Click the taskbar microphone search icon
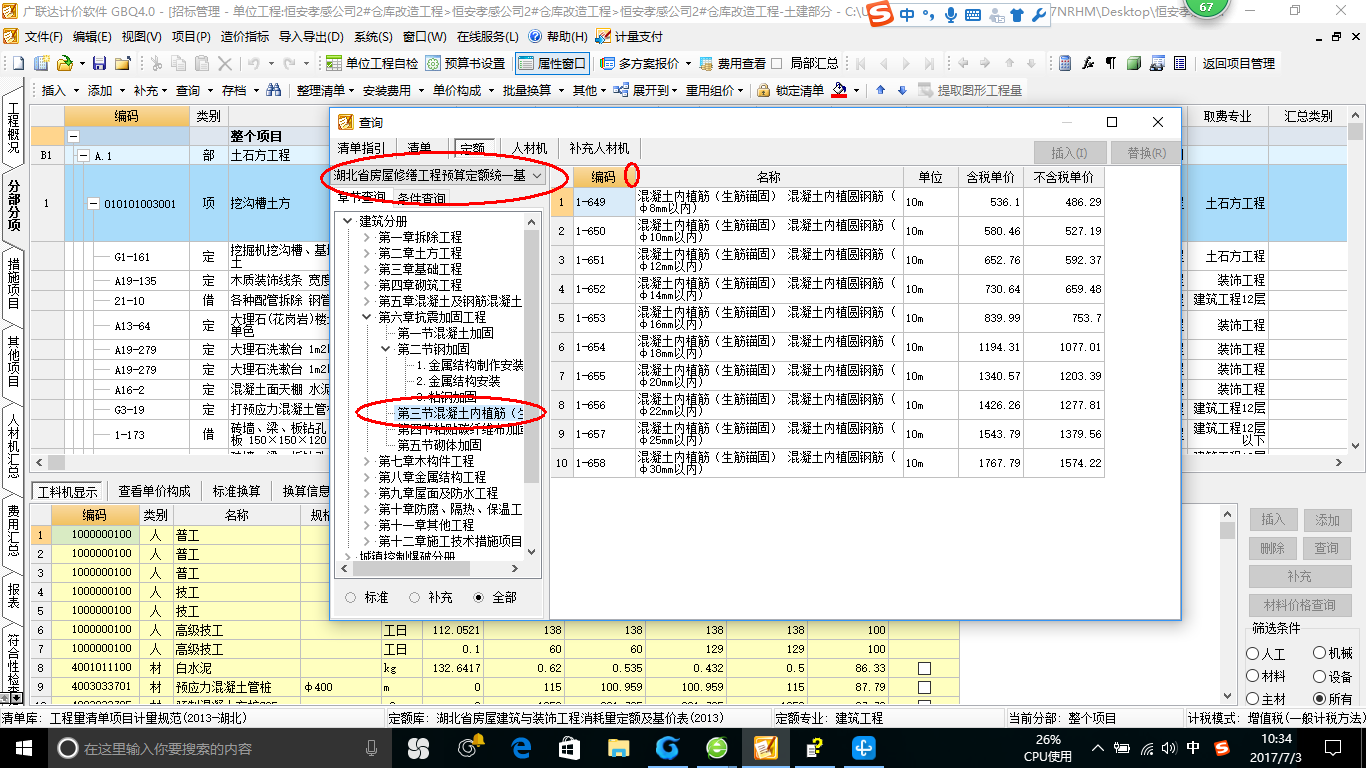The image size is (1366, 768). click(x=372, y=747)
